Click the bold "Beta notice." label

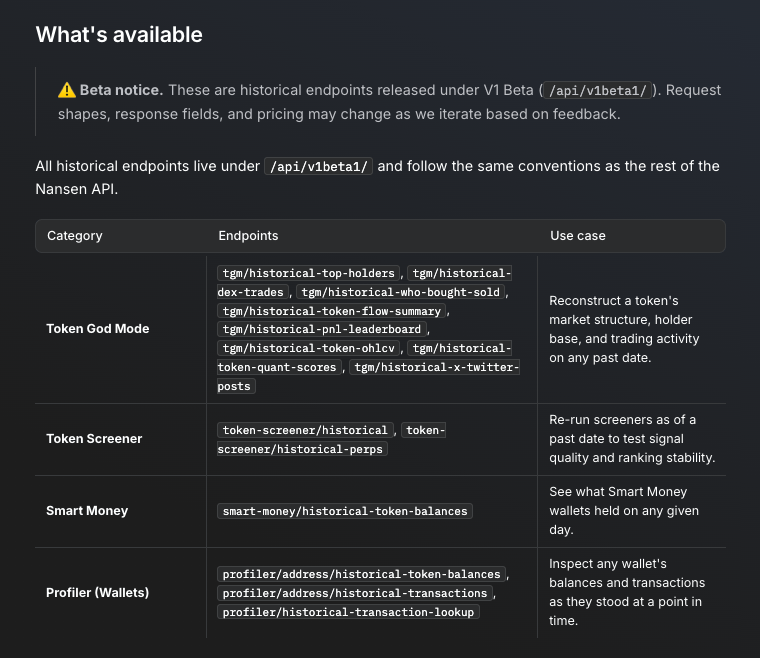pos(121,90)
